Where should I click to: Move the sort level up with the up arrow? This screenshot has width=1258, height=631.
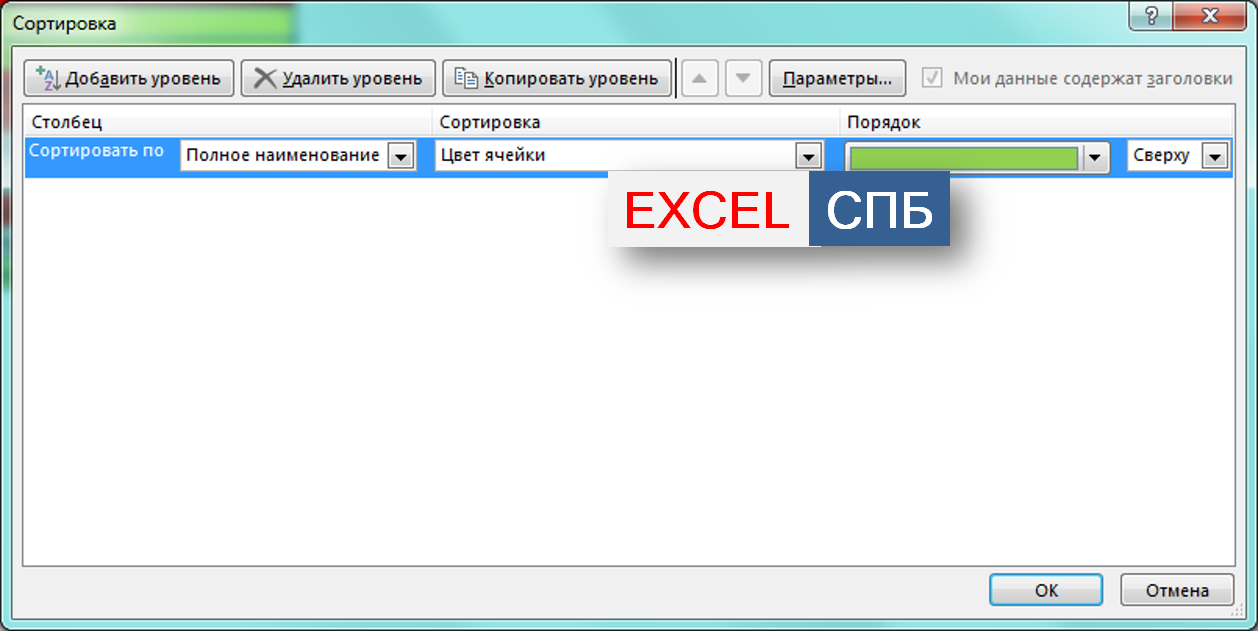pos(700,78)
